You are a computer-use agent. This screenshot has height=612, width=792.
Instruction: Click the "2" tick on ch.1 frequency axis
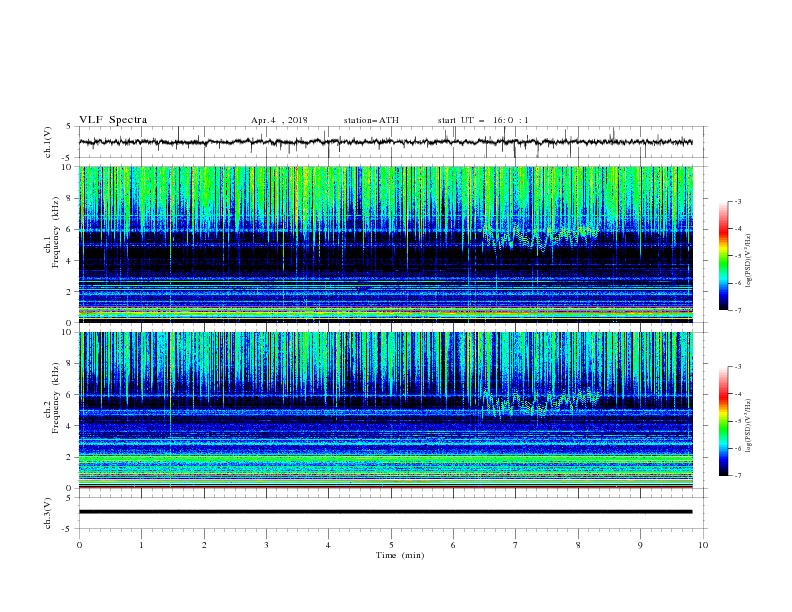(x=69, y=292)
